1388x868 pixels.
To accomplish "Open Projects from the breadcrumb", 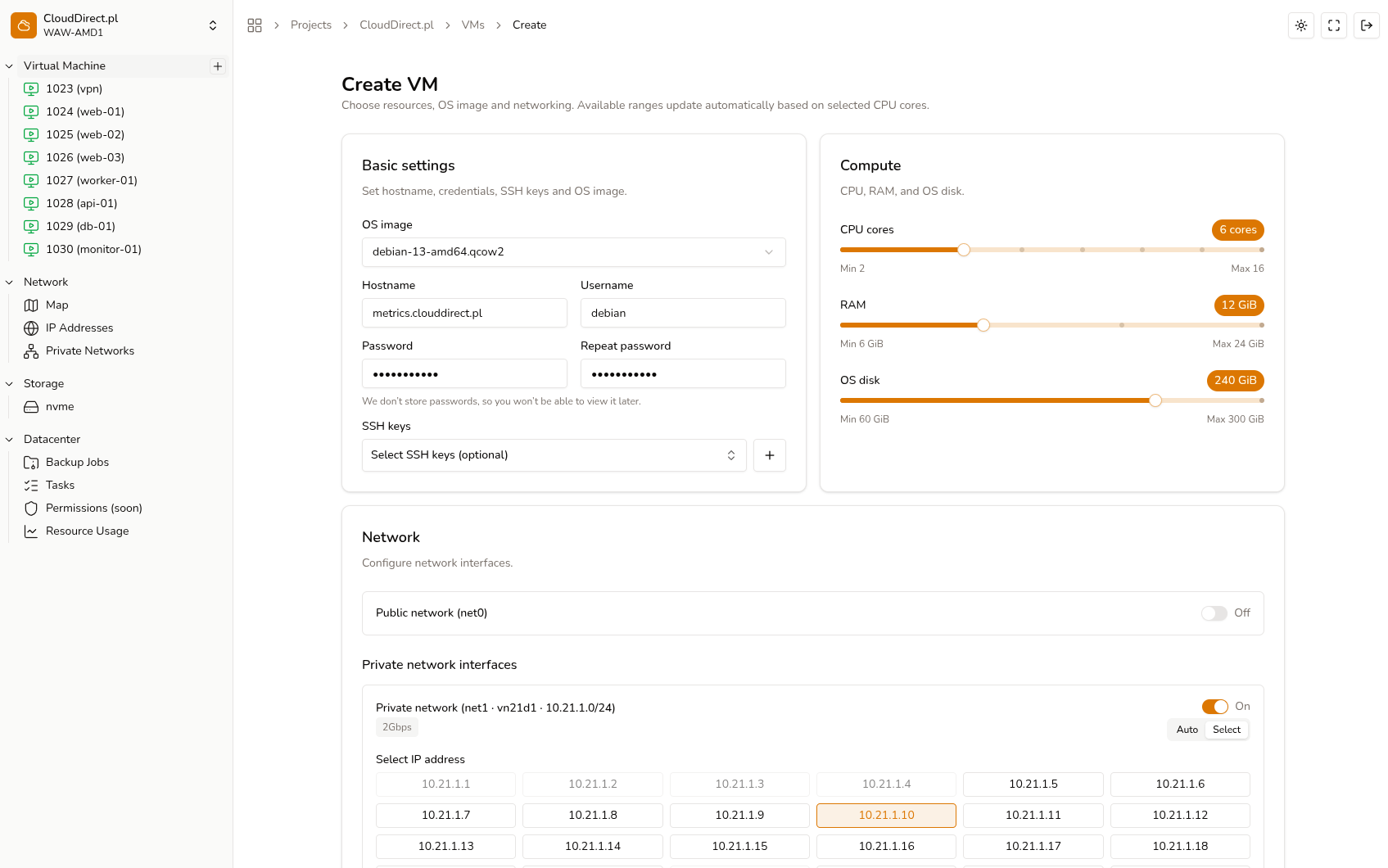I will [310, 25].
